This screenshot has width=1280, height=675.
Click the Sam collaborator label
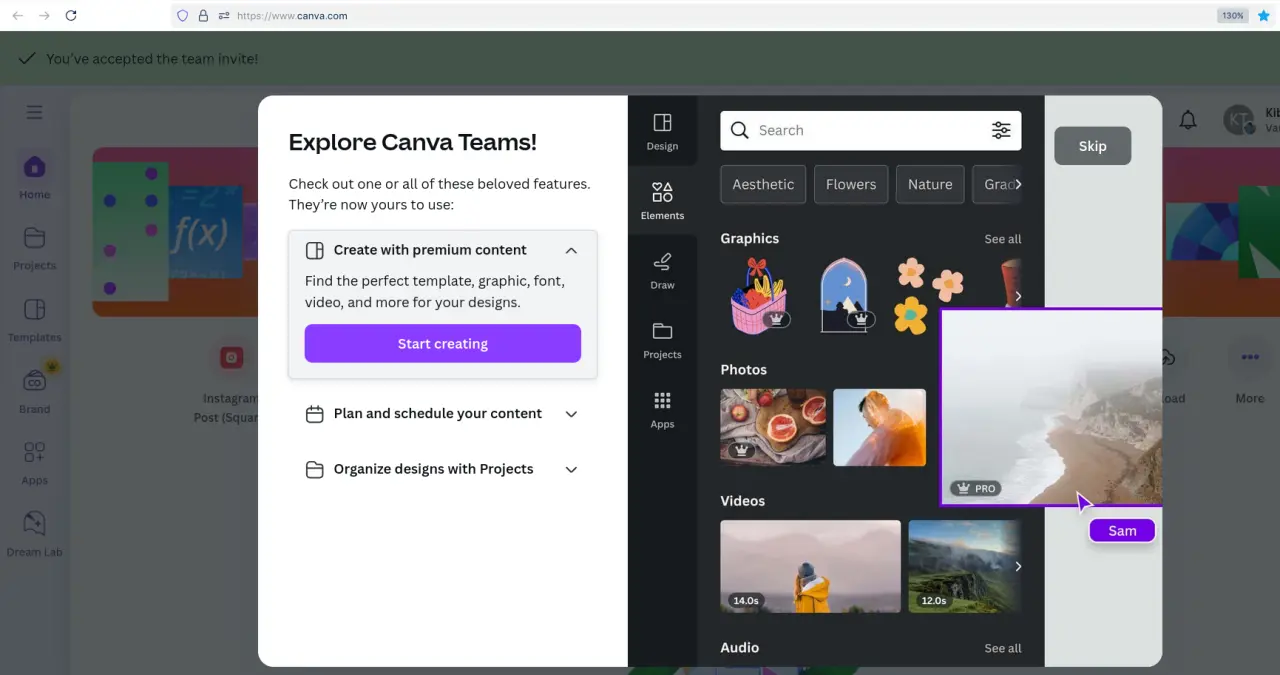click(1122, 531)
